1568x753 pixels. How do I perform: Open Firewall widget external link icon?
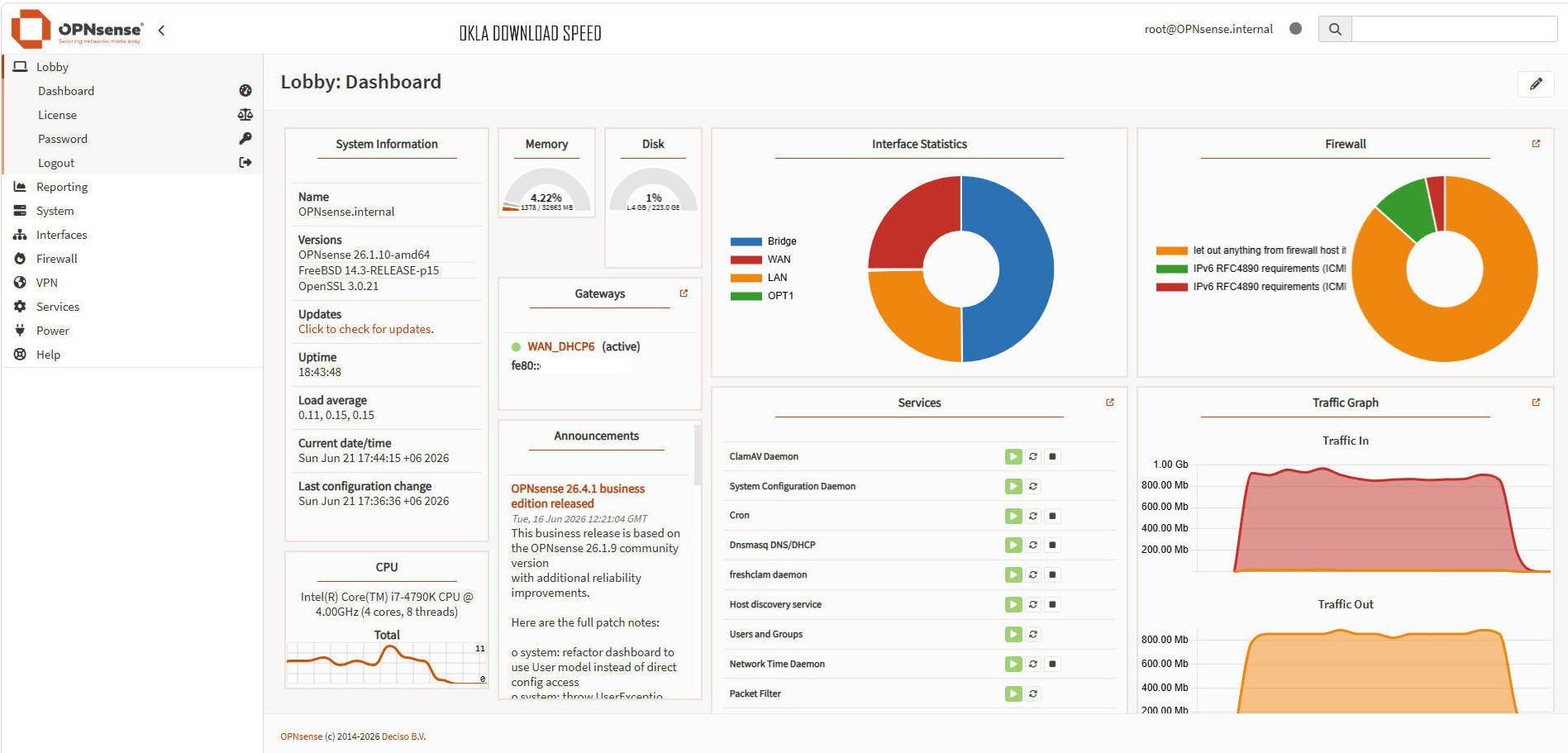click(1536, 144)
